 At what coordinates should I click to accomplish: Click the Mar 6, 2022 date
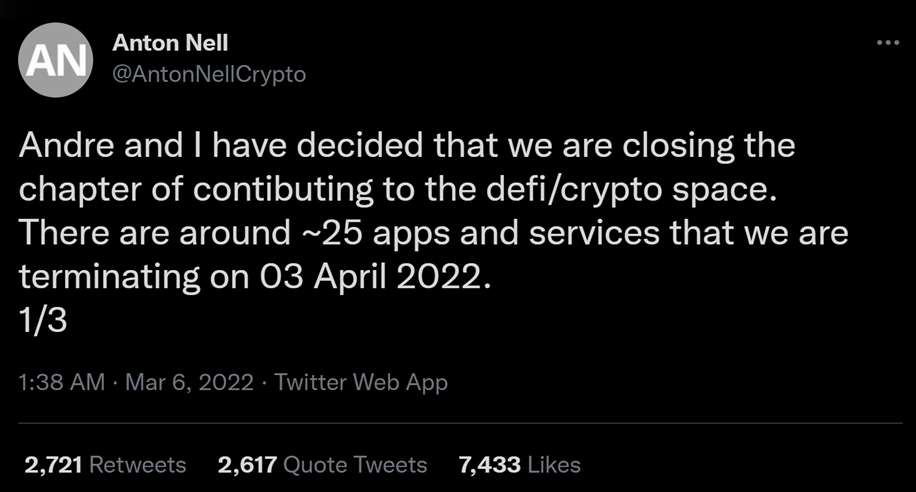pyautogui.click(x=189, y=382)
